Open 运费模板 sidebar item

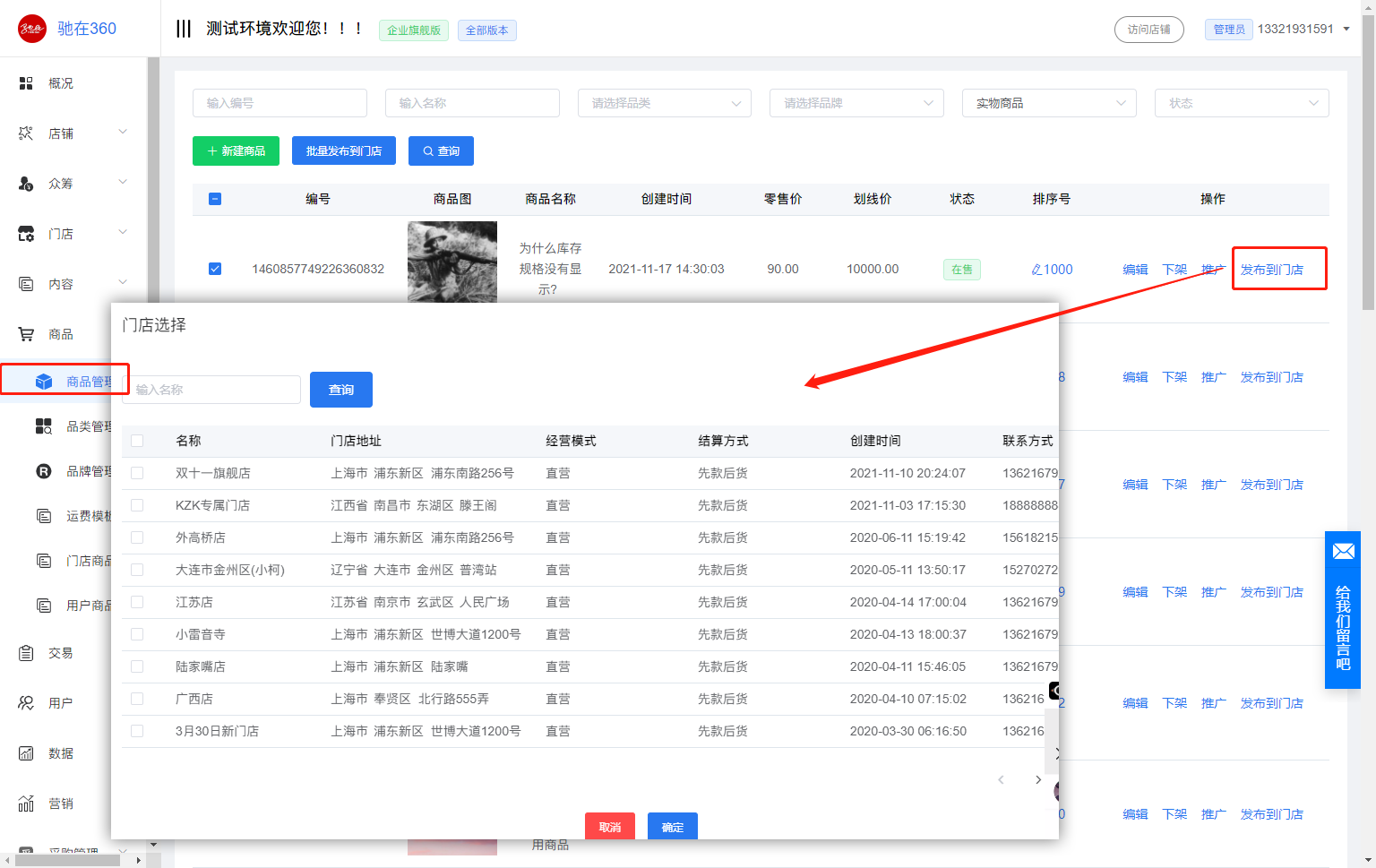(90, 516)
